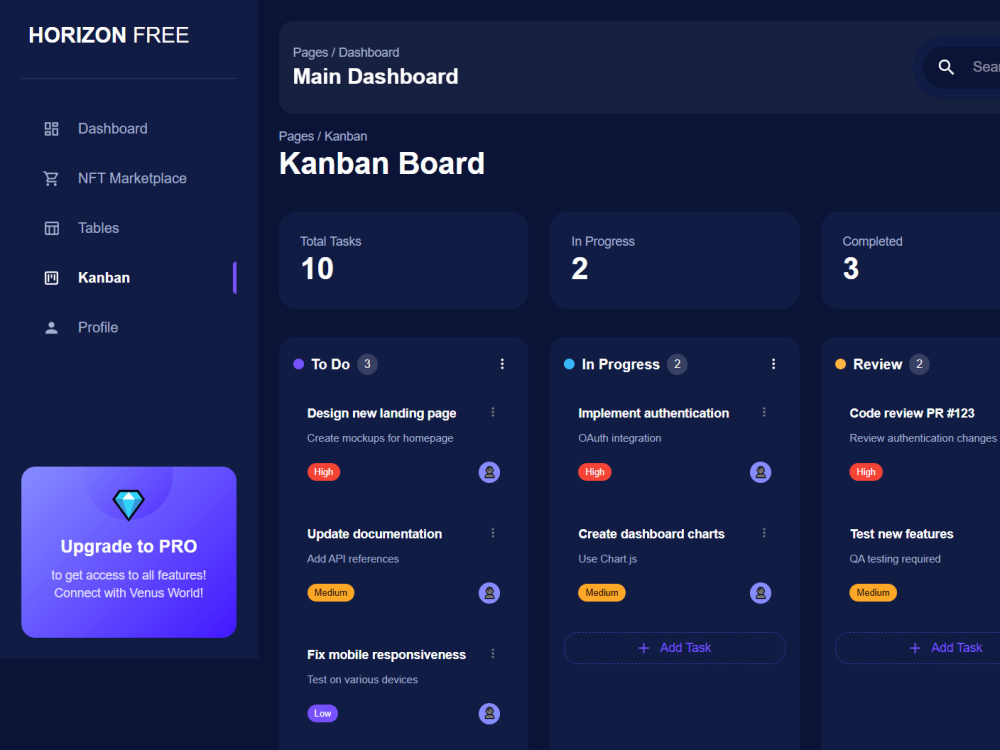Open options for Create dashboard charts task
This screenshot has width=1000, height=750.
click(763, 533)
